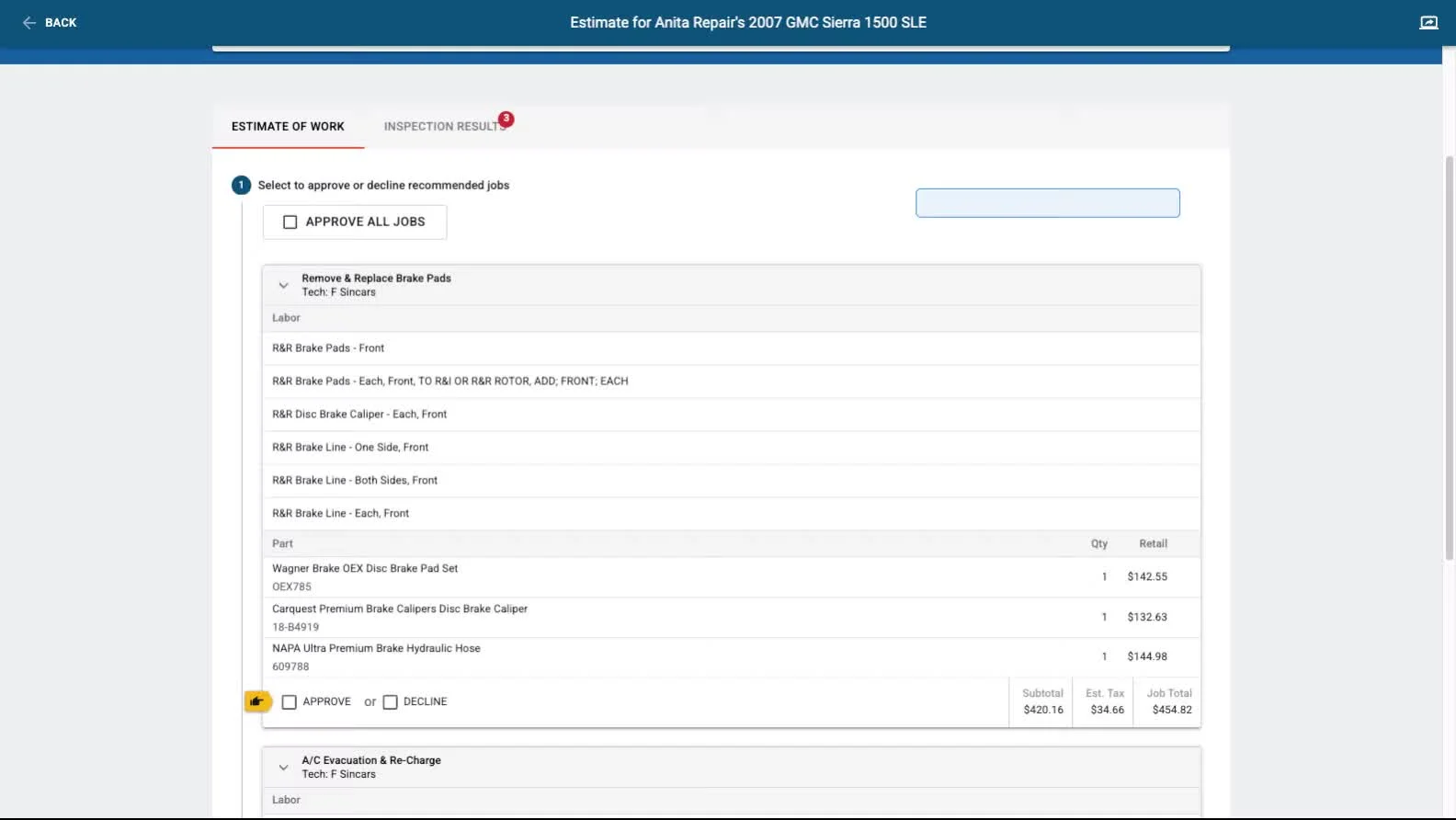Click part number 609788
1456x820 pixels.
290,667
